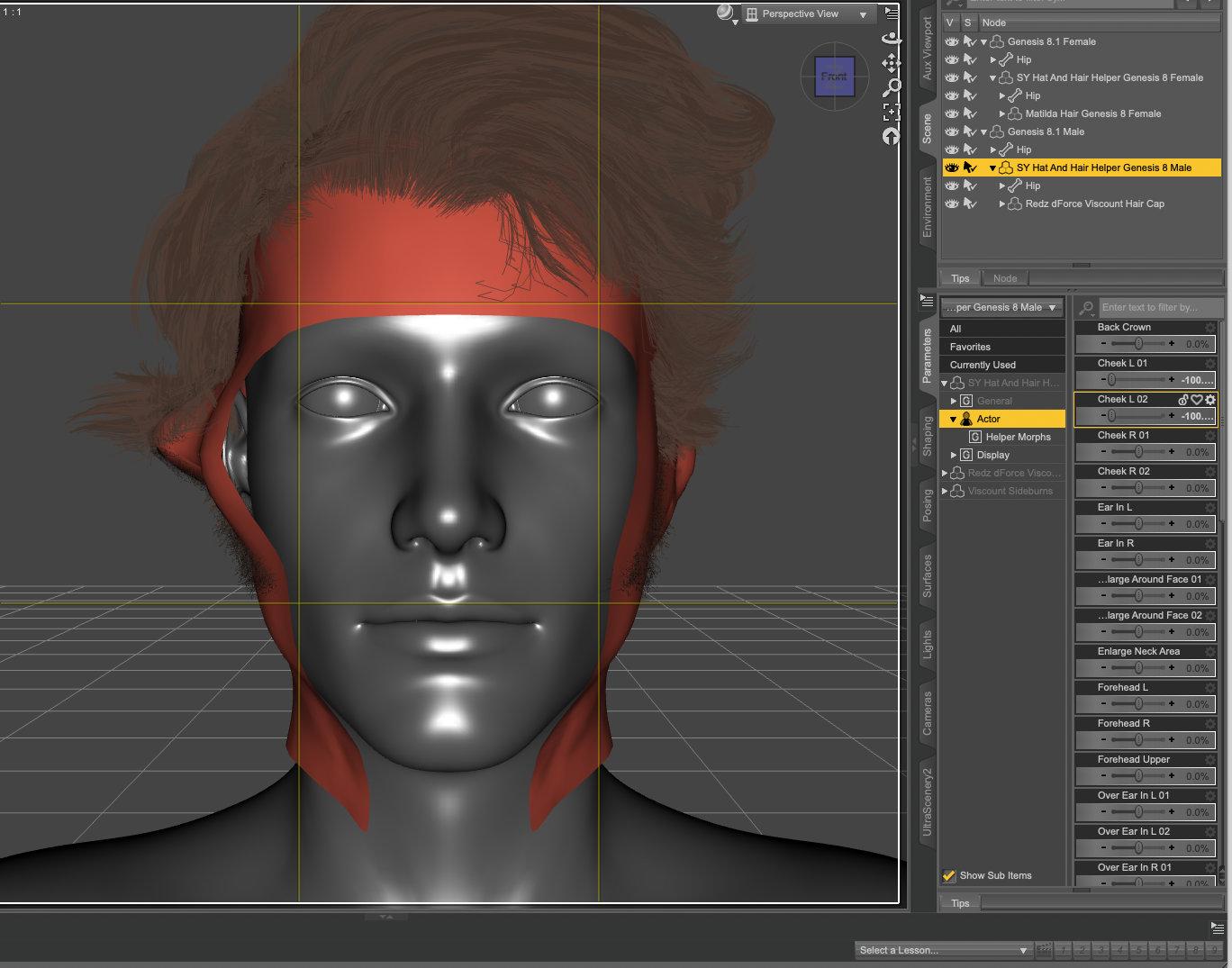Toggle visibility of Redz dForce Viscount Hair Cap
Viewport: 1232px width, 968px height.
(x=951, y=204)
